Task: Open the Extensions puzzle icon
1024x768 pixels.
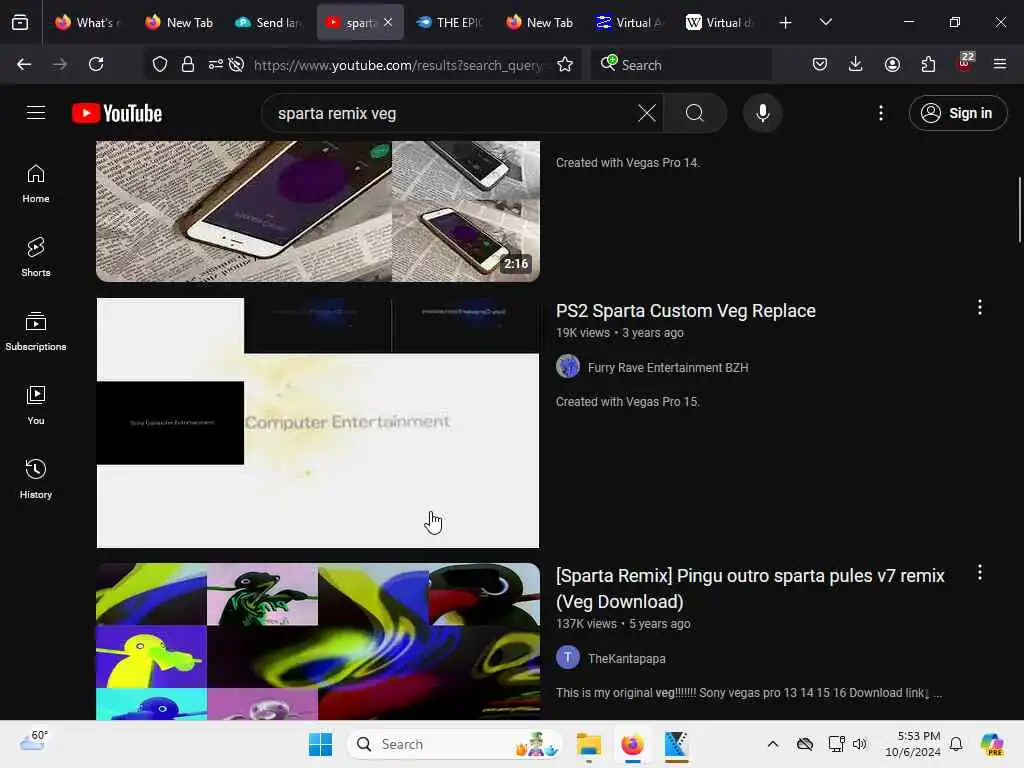Action: click(928, 64)
